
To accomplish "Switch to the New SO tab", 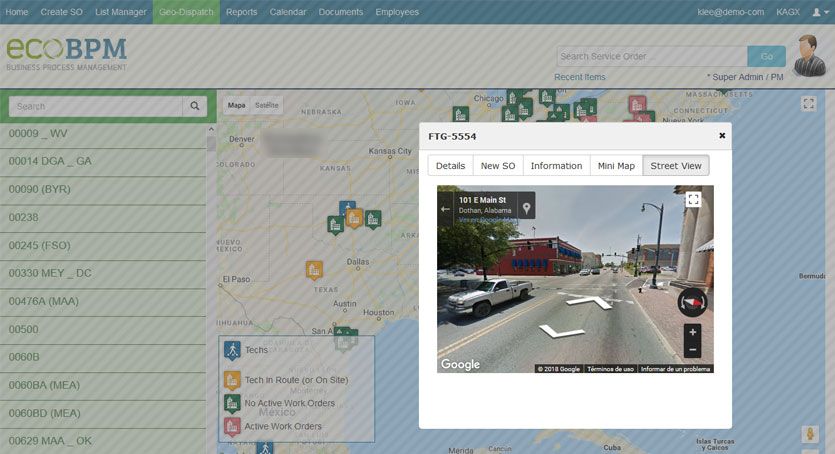I will pos(498,166).
